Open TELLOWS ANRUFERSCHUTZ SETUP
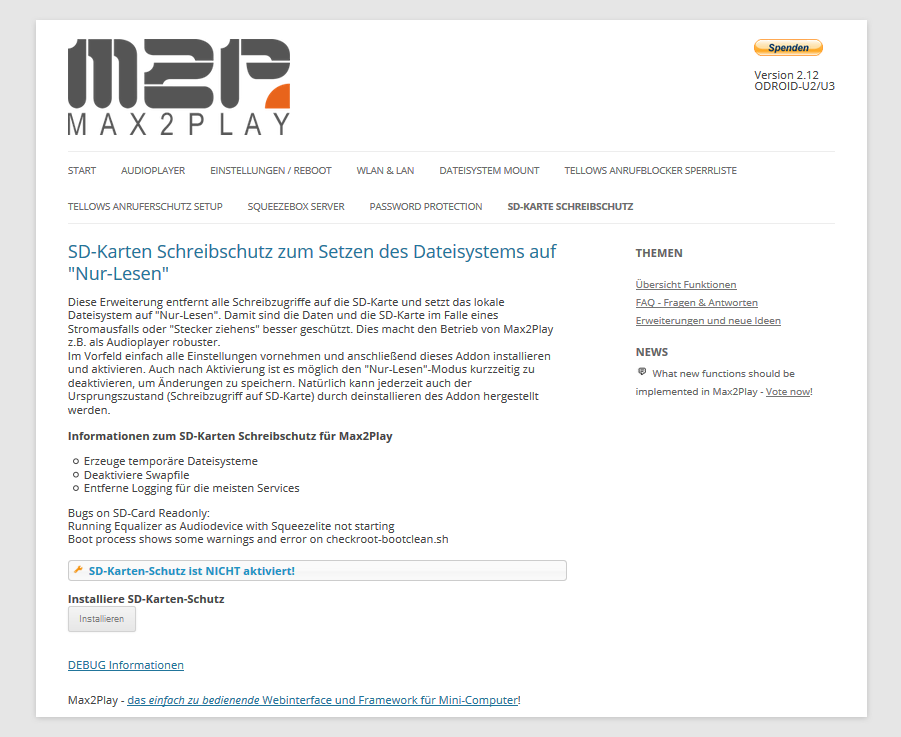Image resolution: width=901 pixels, height=737 pixels. tap(145, 206)
